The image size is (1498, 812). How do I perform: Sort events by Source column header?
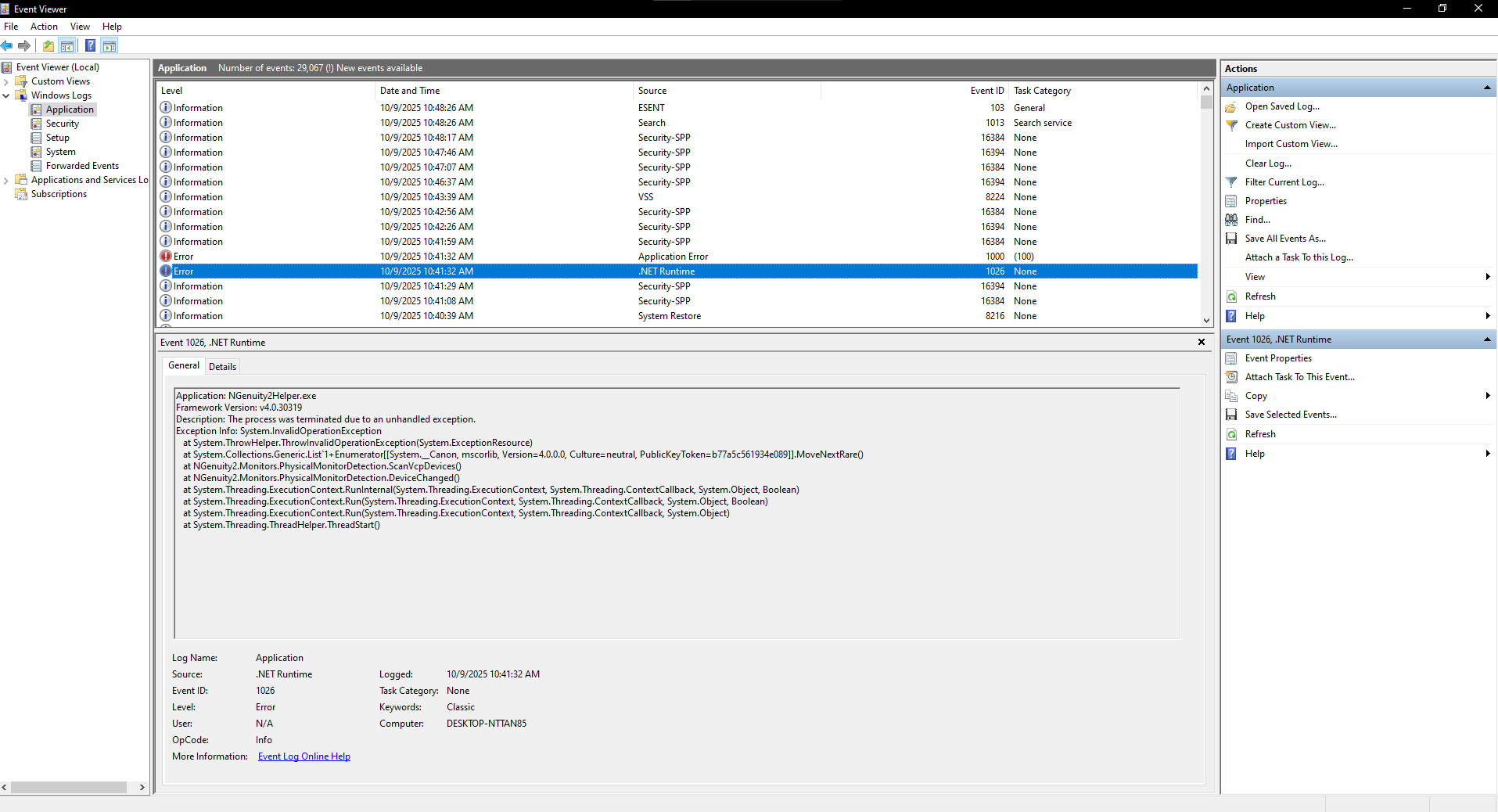coord(727,91)
